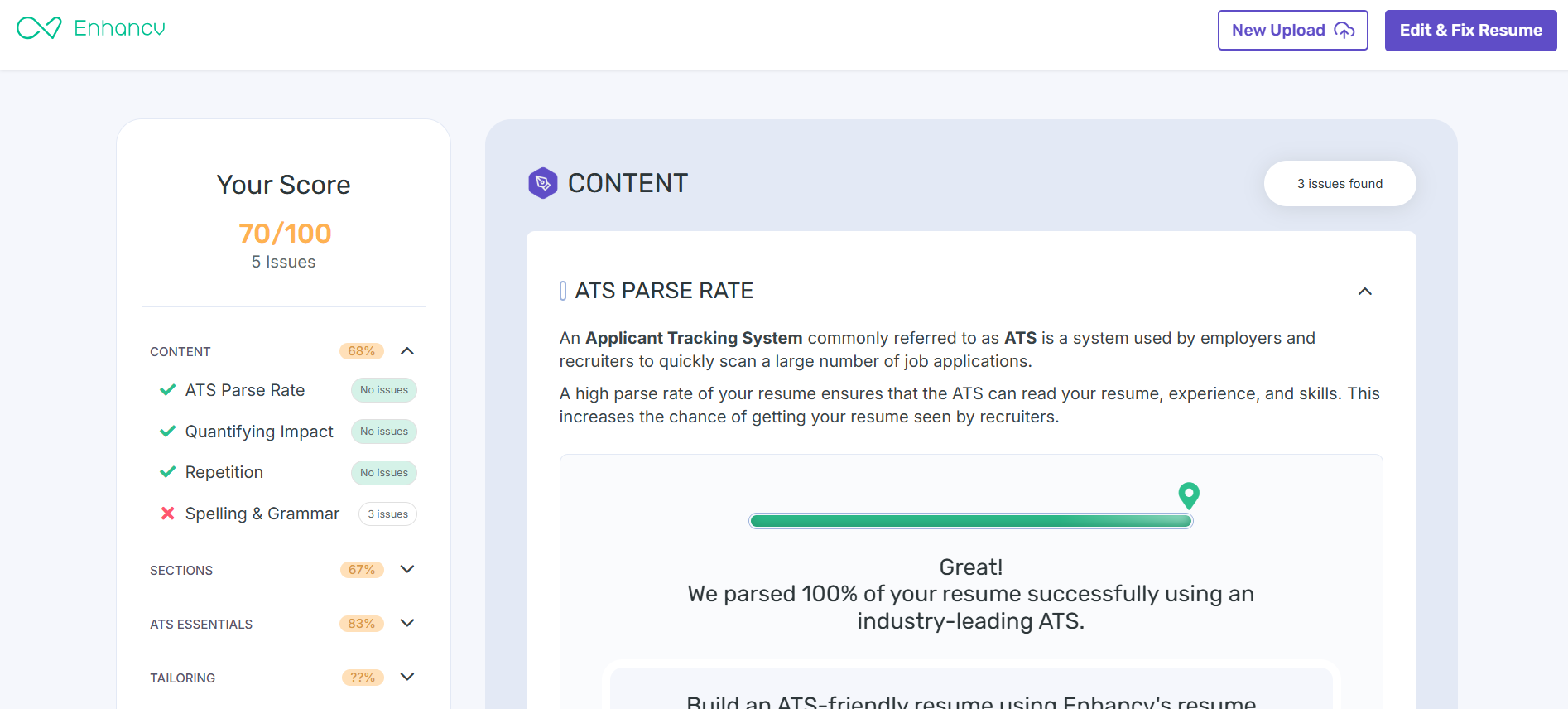Expand the TAILORING category
The width and height of the screenshot is (1568, 709).
click(406, 678)
